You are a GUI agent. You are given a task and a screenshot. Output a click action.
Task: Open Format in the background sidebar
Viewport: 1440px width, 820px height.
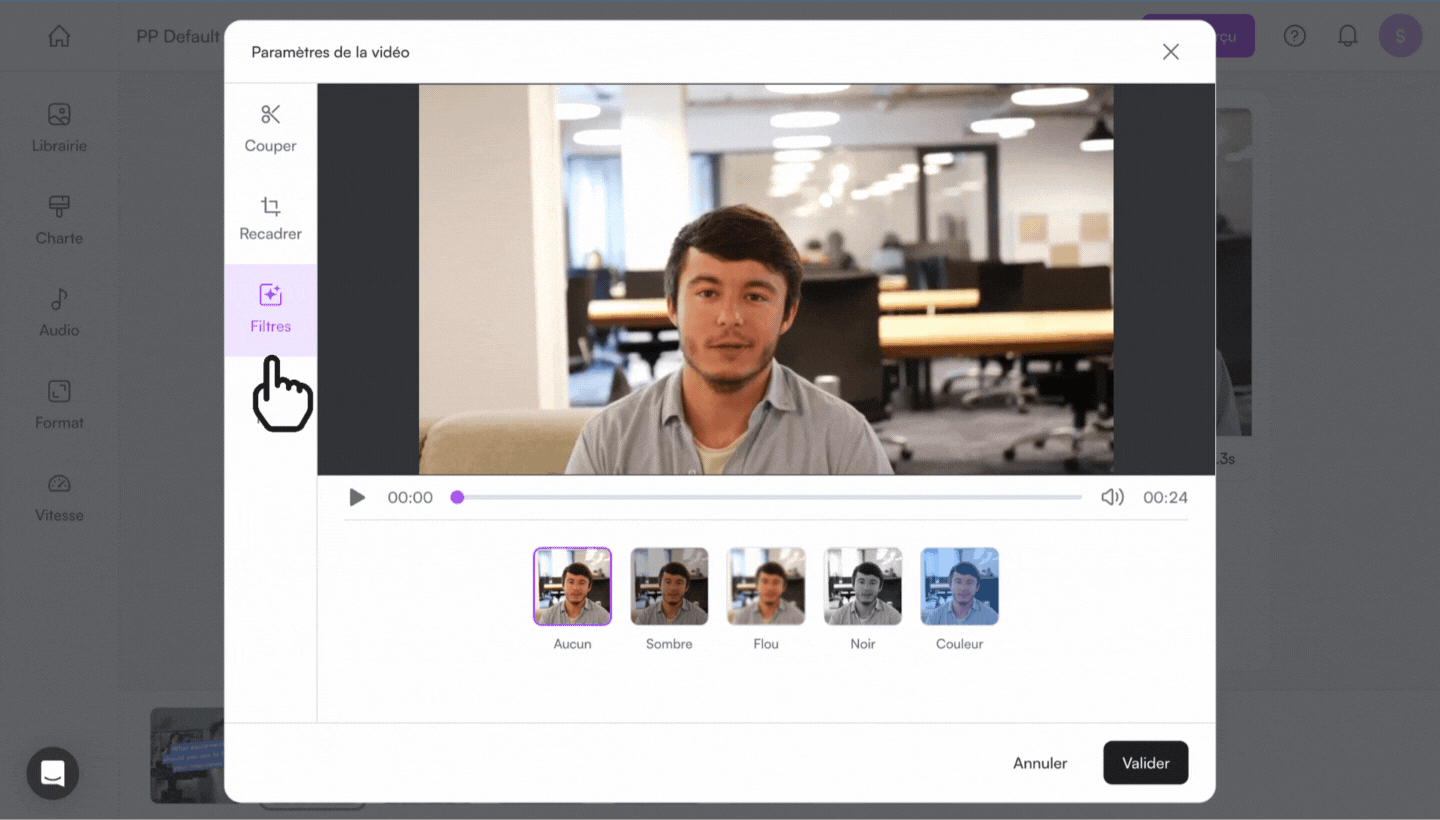(x=59, y=405)
